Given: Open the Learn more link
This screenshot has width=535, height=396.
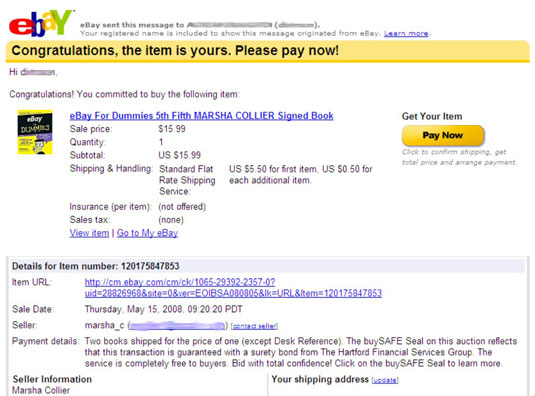Looking at the screenshot, I should (x=406, y=33).
